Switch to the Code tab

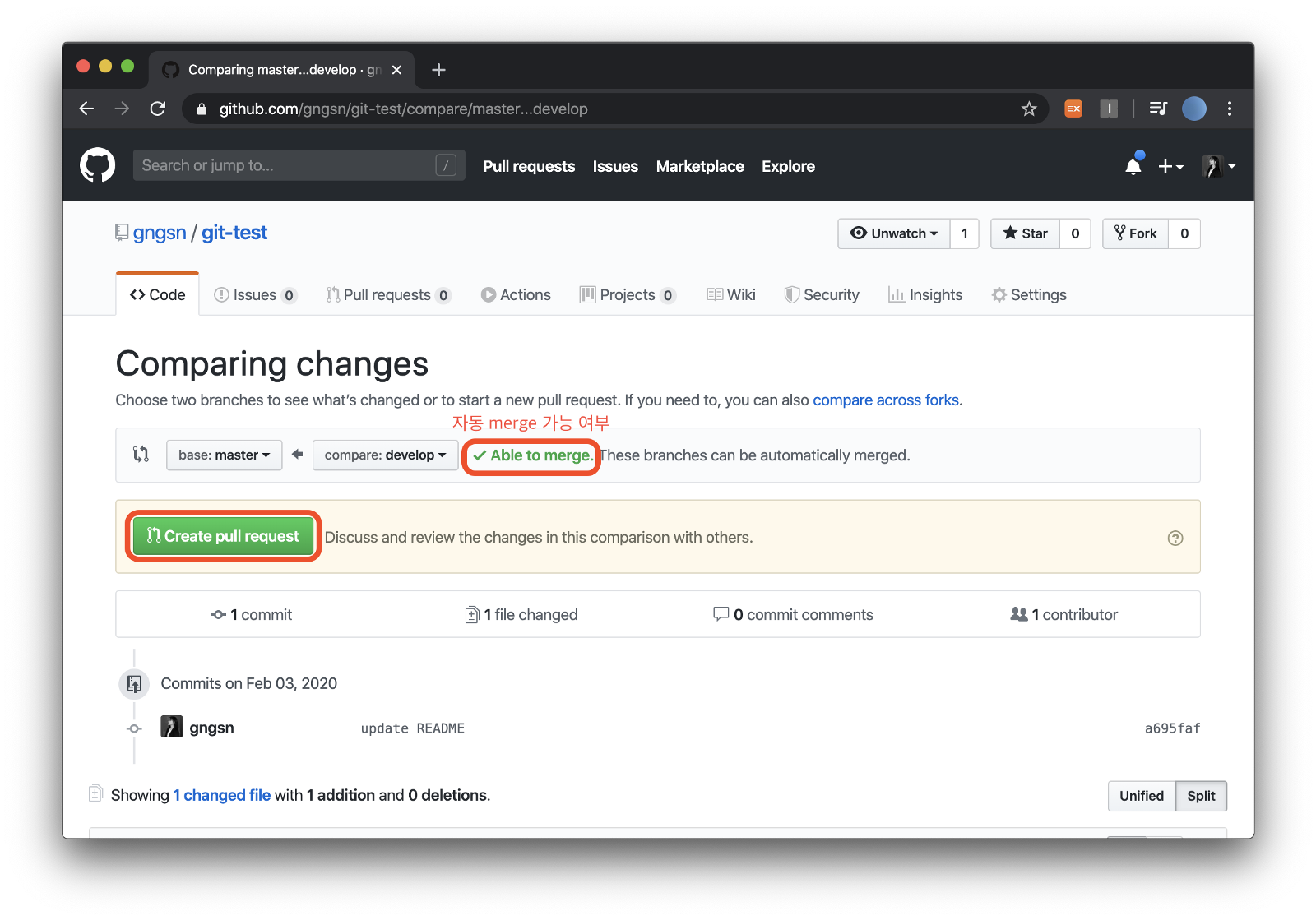(158, 294)
